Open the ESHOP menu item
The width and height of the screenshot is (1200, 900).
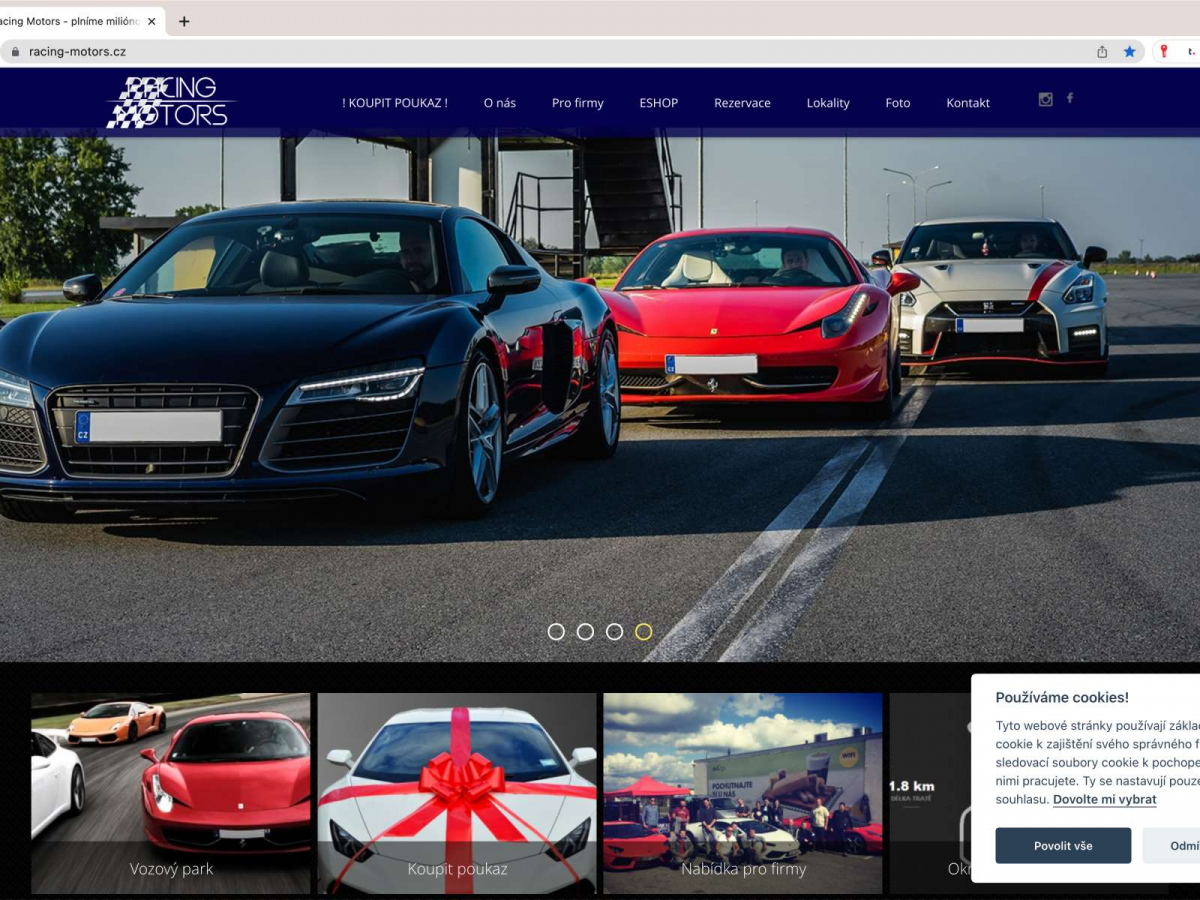[x=658, y=103]
